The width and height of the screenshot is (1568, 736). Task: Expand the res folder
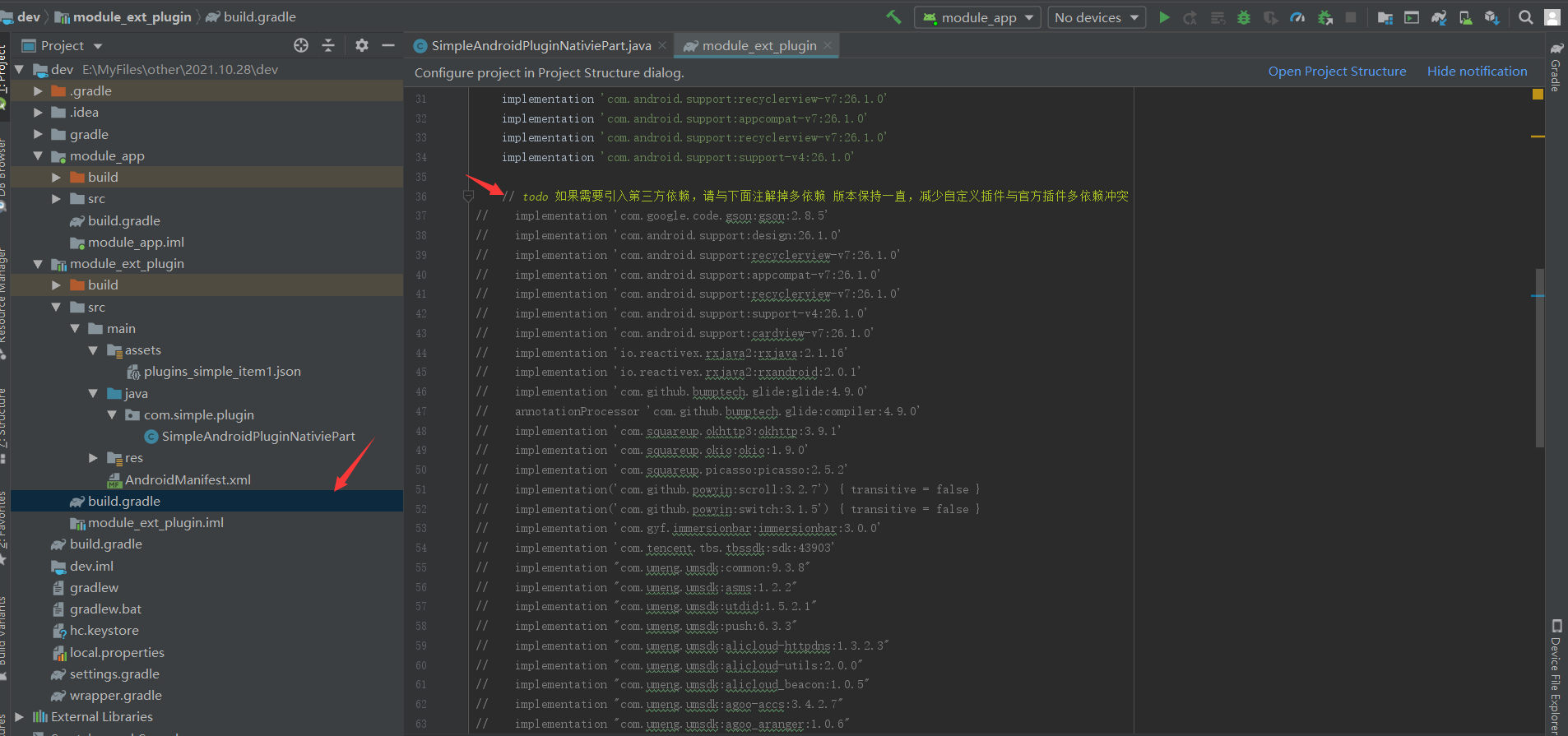[93, 458]
